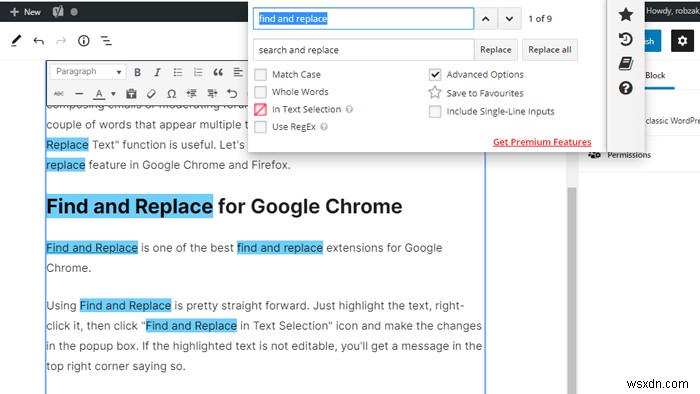Screen dimensions: 700x394
Task: Enable the Whole Words checkbox
Action: [260, 92]
